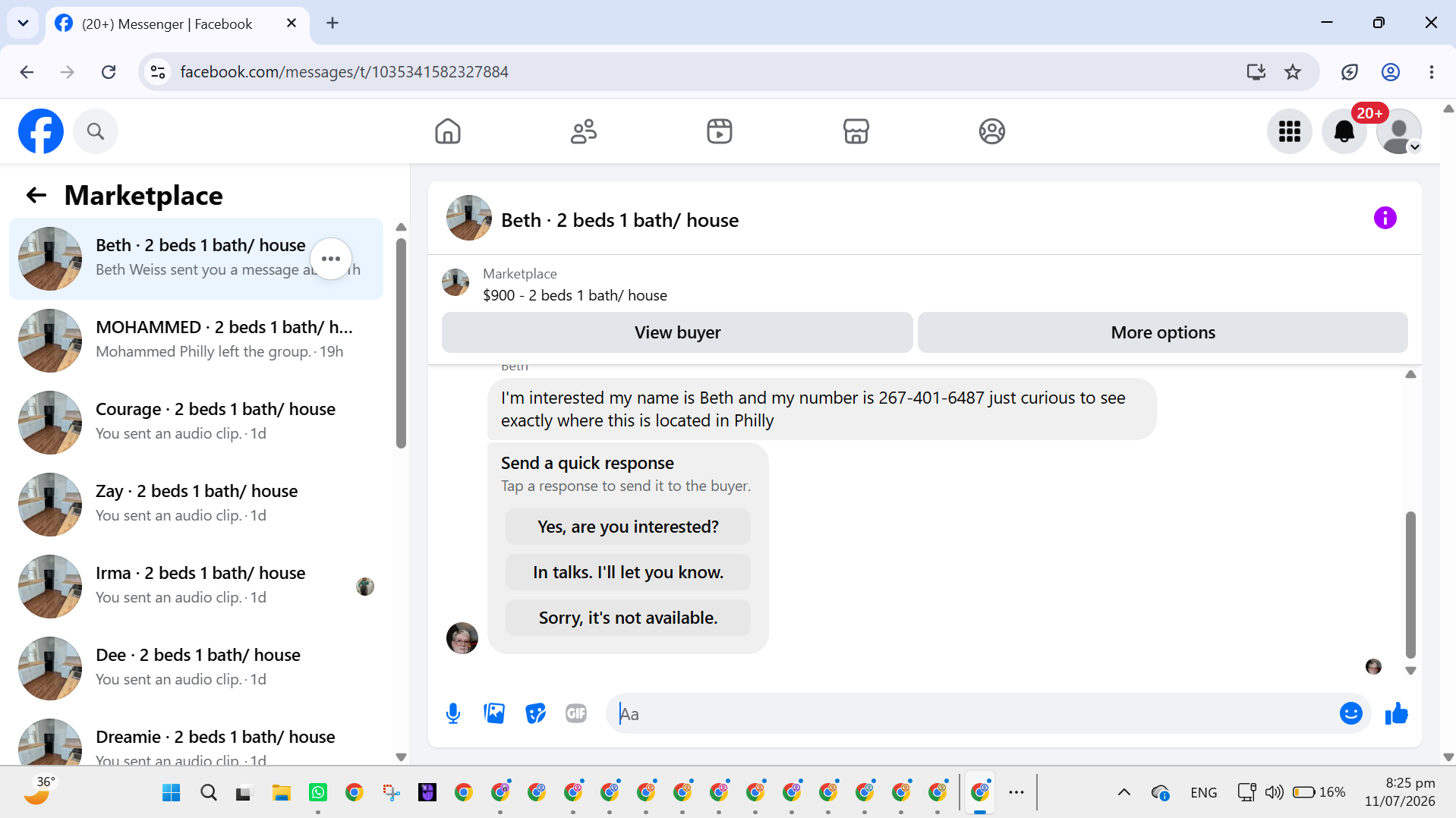Choose a sticker icon
The height and width of the screenshot is (818, 1456).
pos(535,713)
